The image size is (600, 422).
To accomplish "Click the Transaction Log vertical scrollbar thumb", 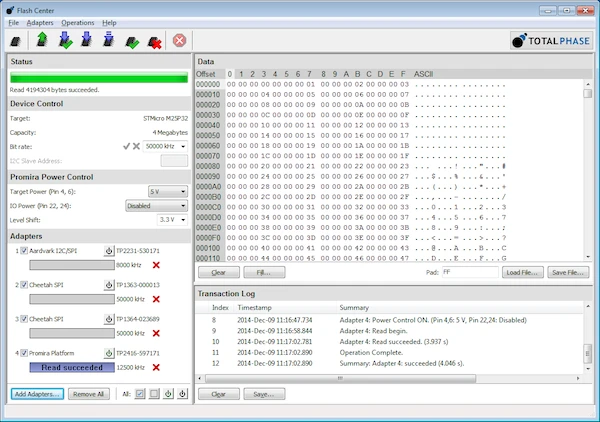I will (588, 354).
